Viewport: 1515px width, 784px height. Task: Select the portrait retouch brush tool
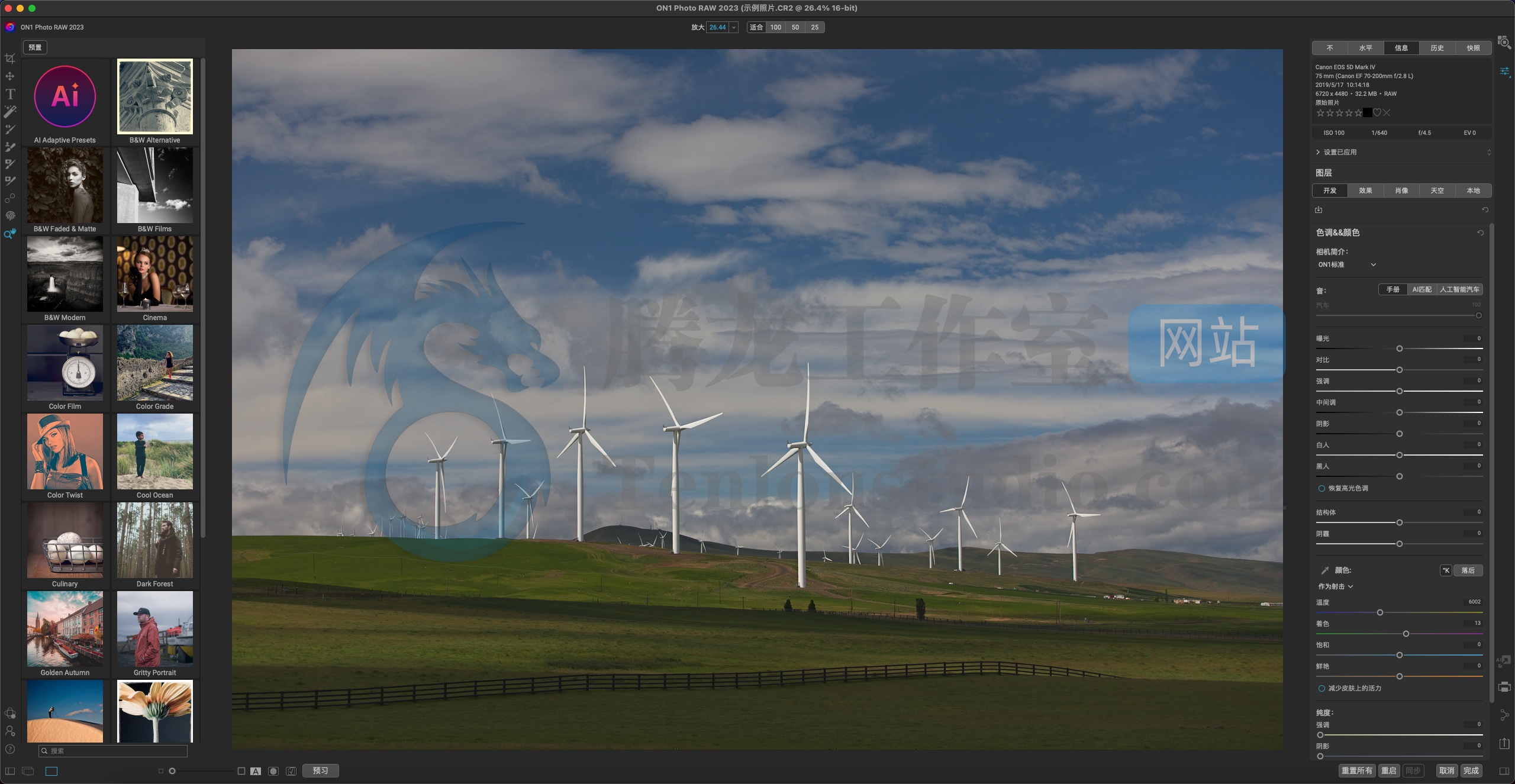10,146
